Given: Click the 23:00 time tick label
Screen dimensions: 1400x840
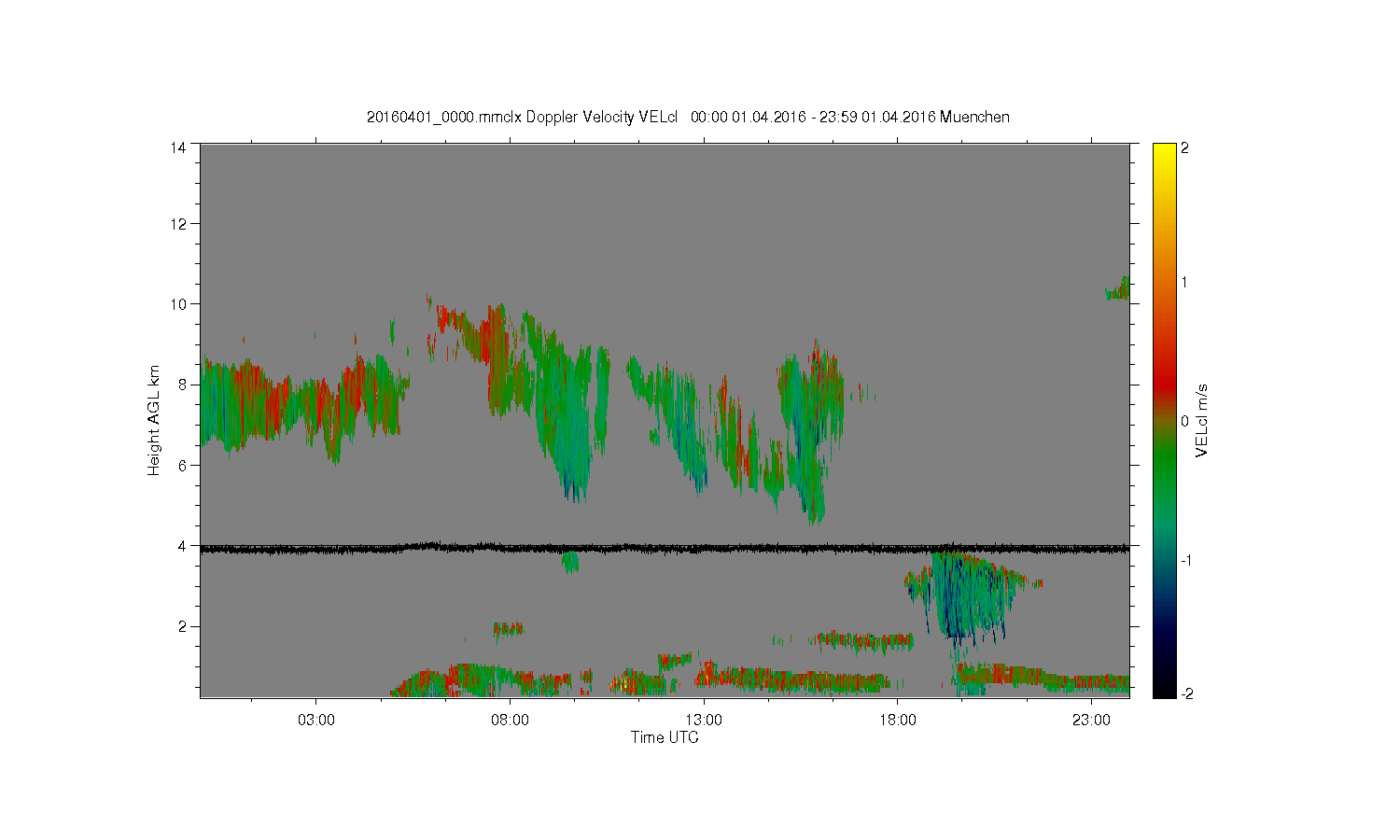Looking at the screenshot, I should coord(1091,721).
